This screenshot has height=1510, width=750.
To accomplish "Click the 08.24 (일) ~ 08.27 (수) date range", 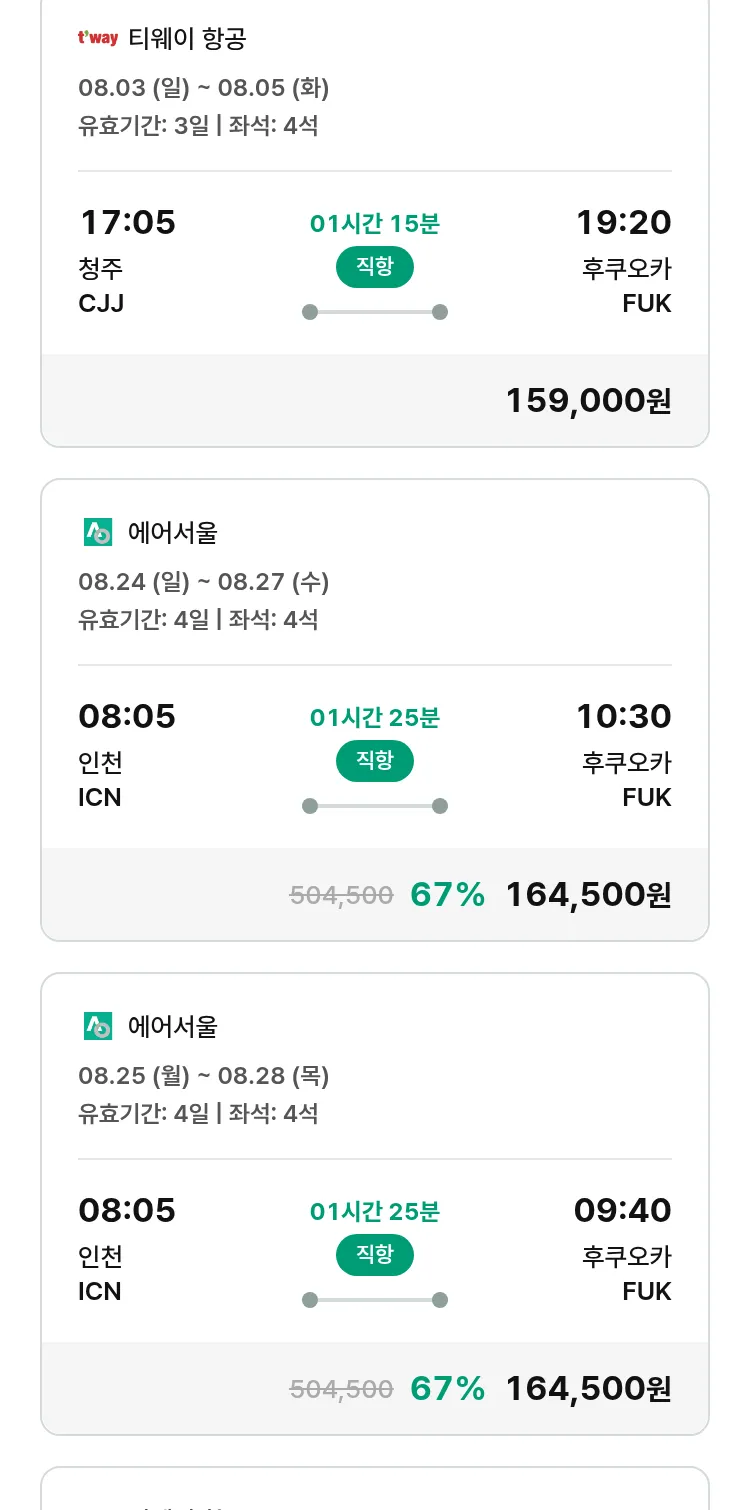I will [x=204, y=582].
